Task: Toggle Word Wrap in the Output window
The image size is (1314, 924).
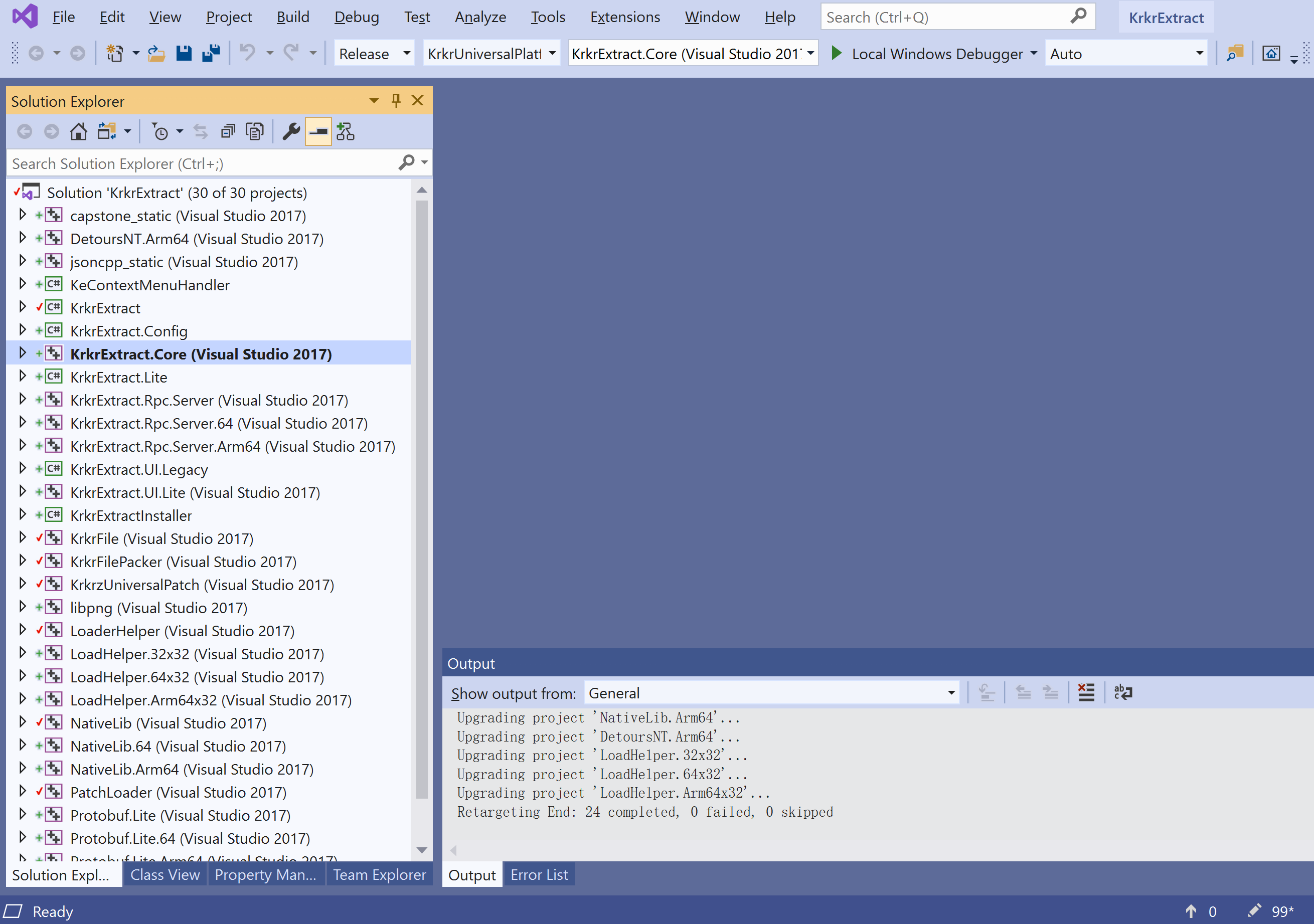Action: point(1123,693)
